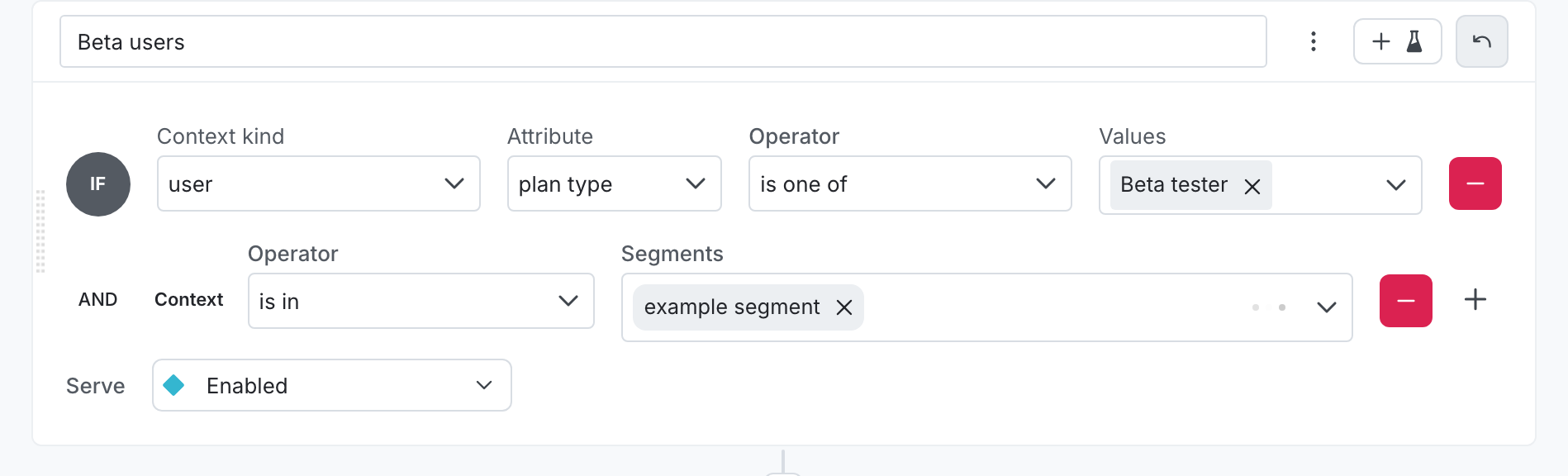Expand the Segments dropdown chevron
Image resolution: width=1568 pixels, height=476 pixels.
(1326, 307)
